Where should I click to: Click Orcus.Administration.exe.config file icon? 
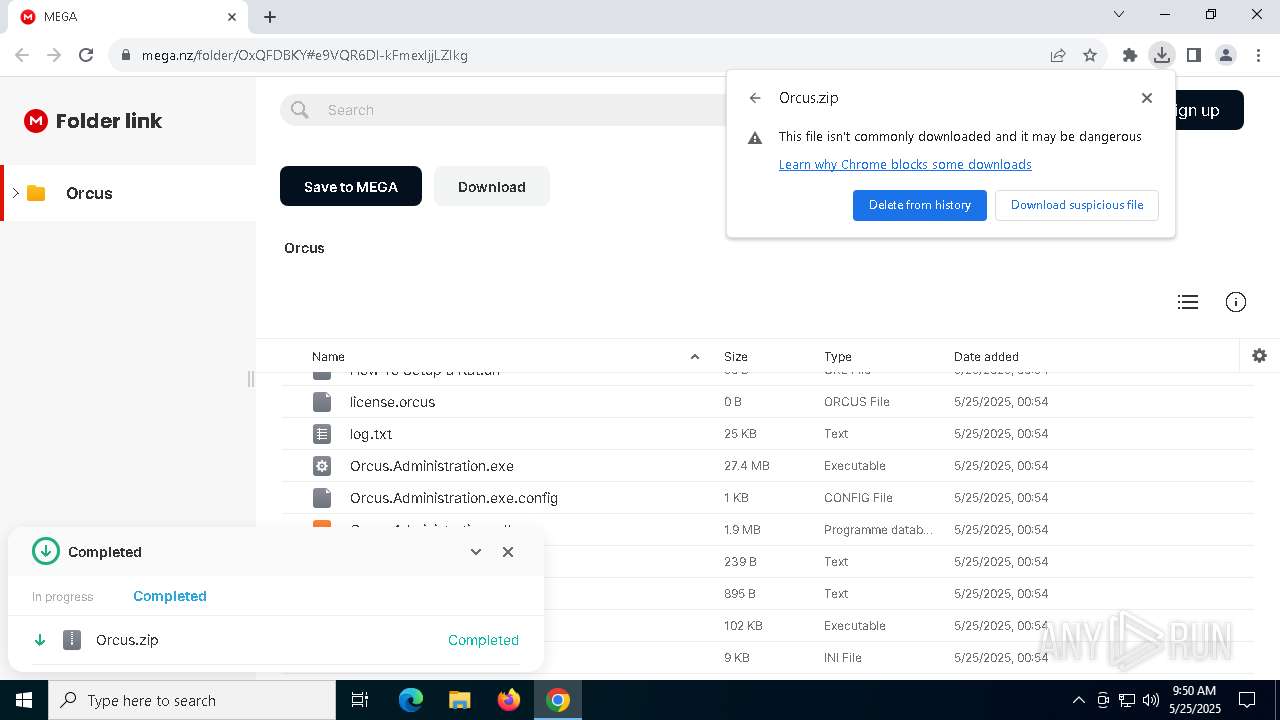coord(322,498)
